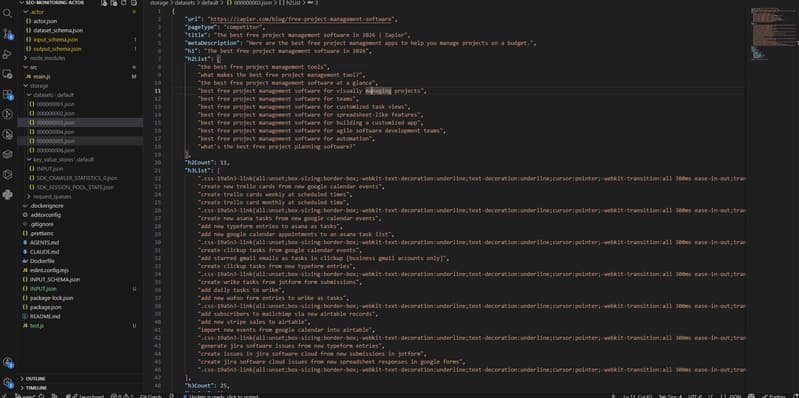Open the Extensions view
This screenshot has width=799, height=398.
tap(8, 94)
